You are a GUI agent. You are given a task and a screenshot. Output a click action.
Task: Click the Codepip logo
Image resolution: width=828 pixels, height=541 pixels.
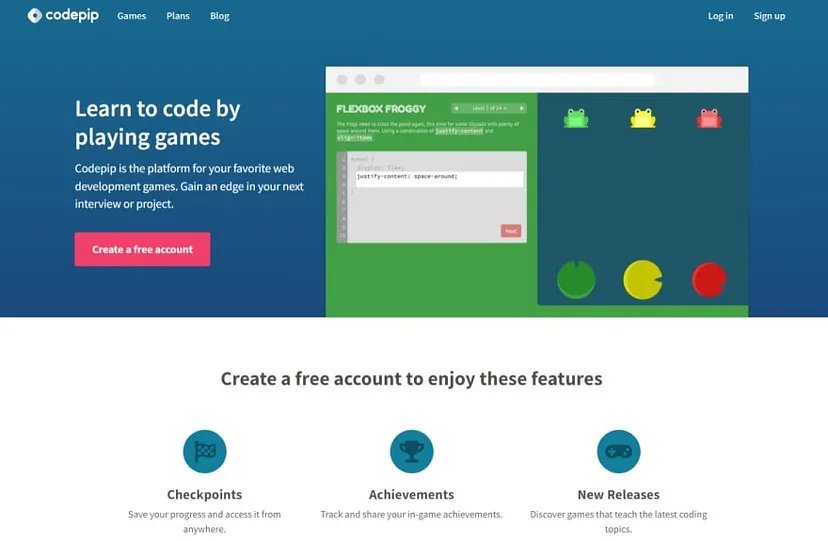coord(63,15)
